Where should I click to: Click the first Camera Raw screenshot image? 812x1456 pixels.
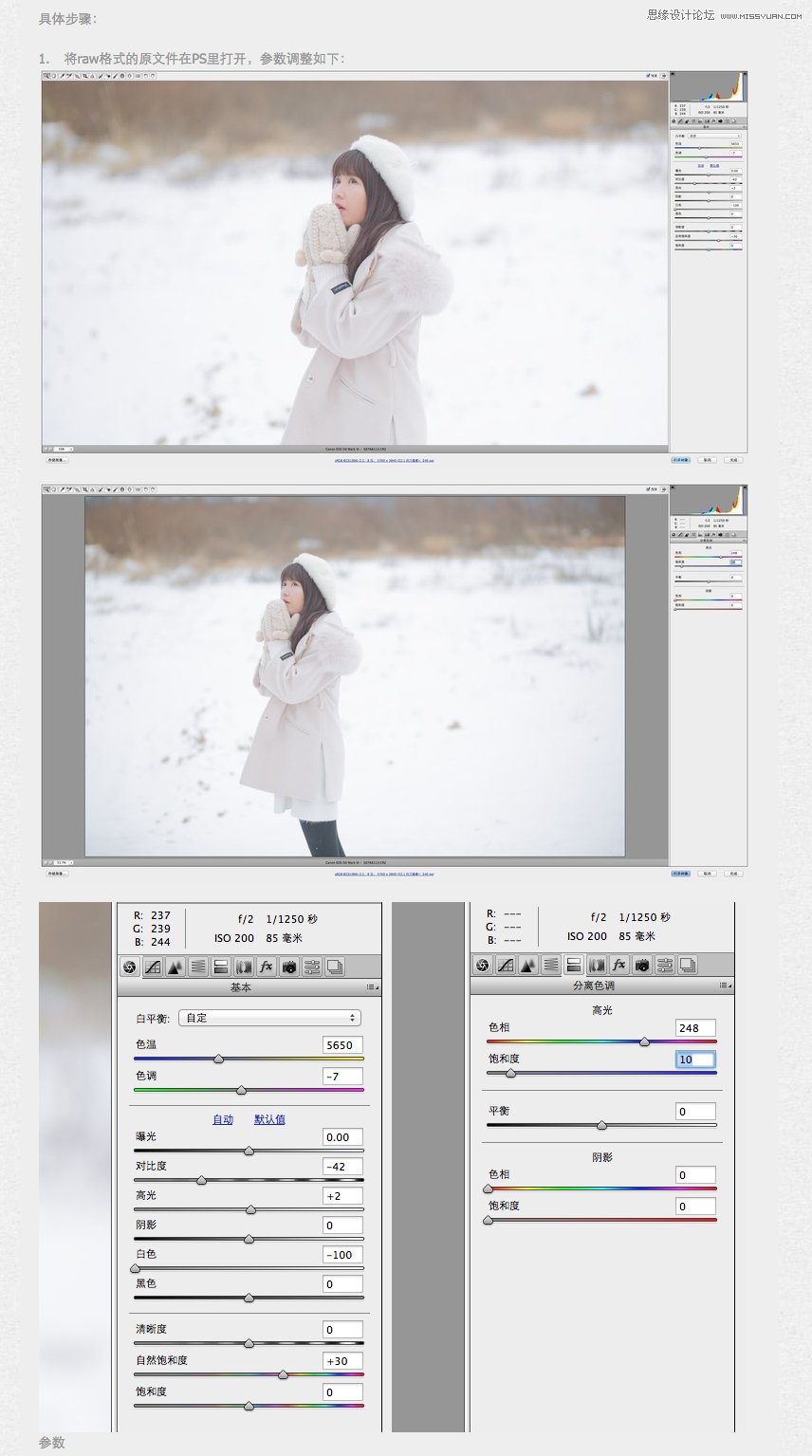click(394, 268)
